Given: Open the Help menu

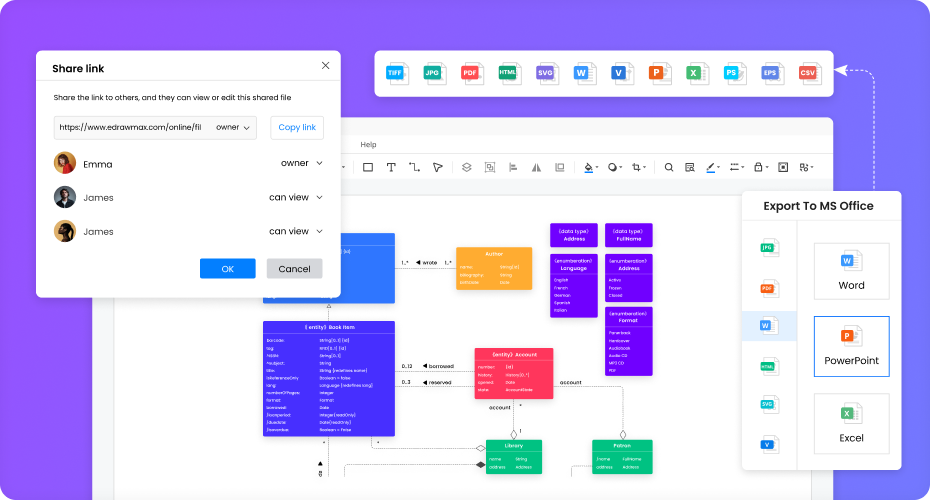Looking at the screenshot, I should click(x=368, y=145).
